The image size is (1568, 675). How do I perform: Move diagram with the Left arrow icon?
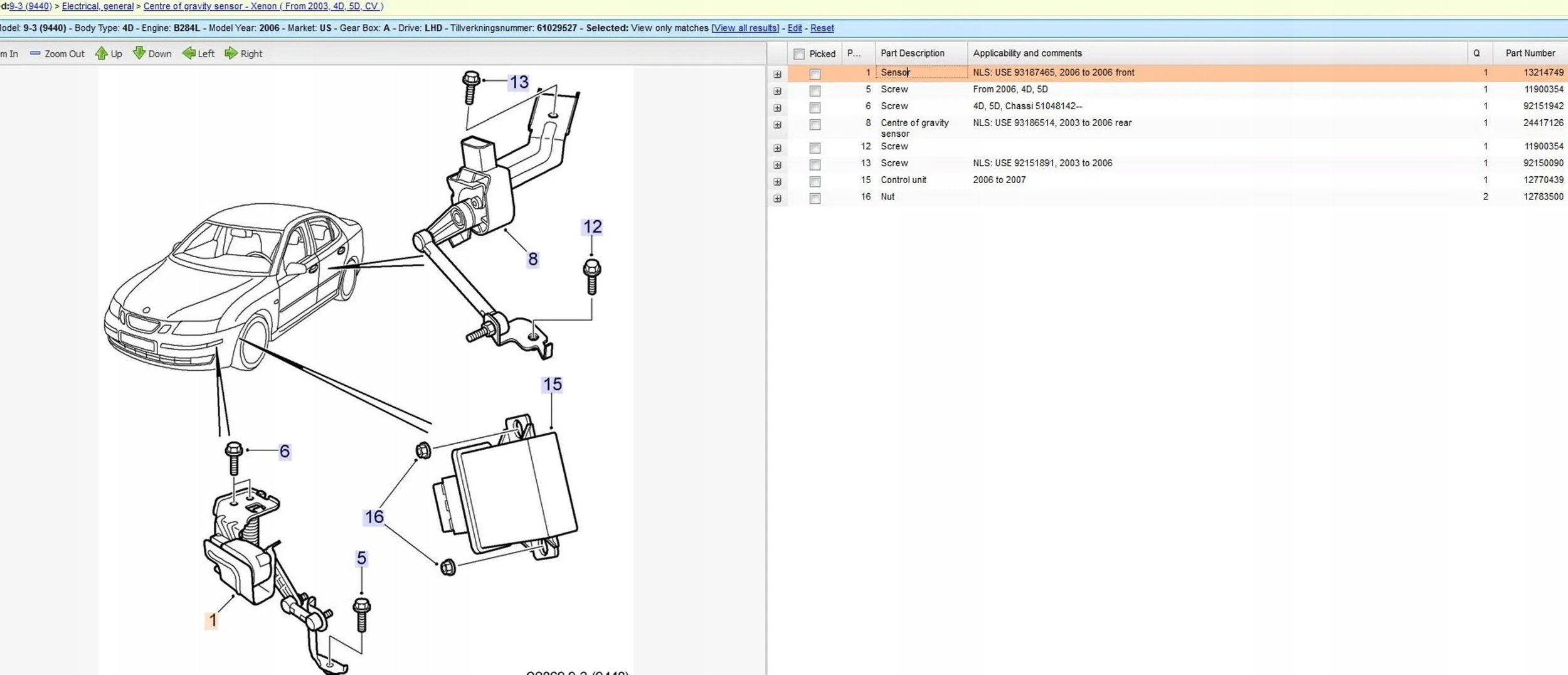[189, 53]
